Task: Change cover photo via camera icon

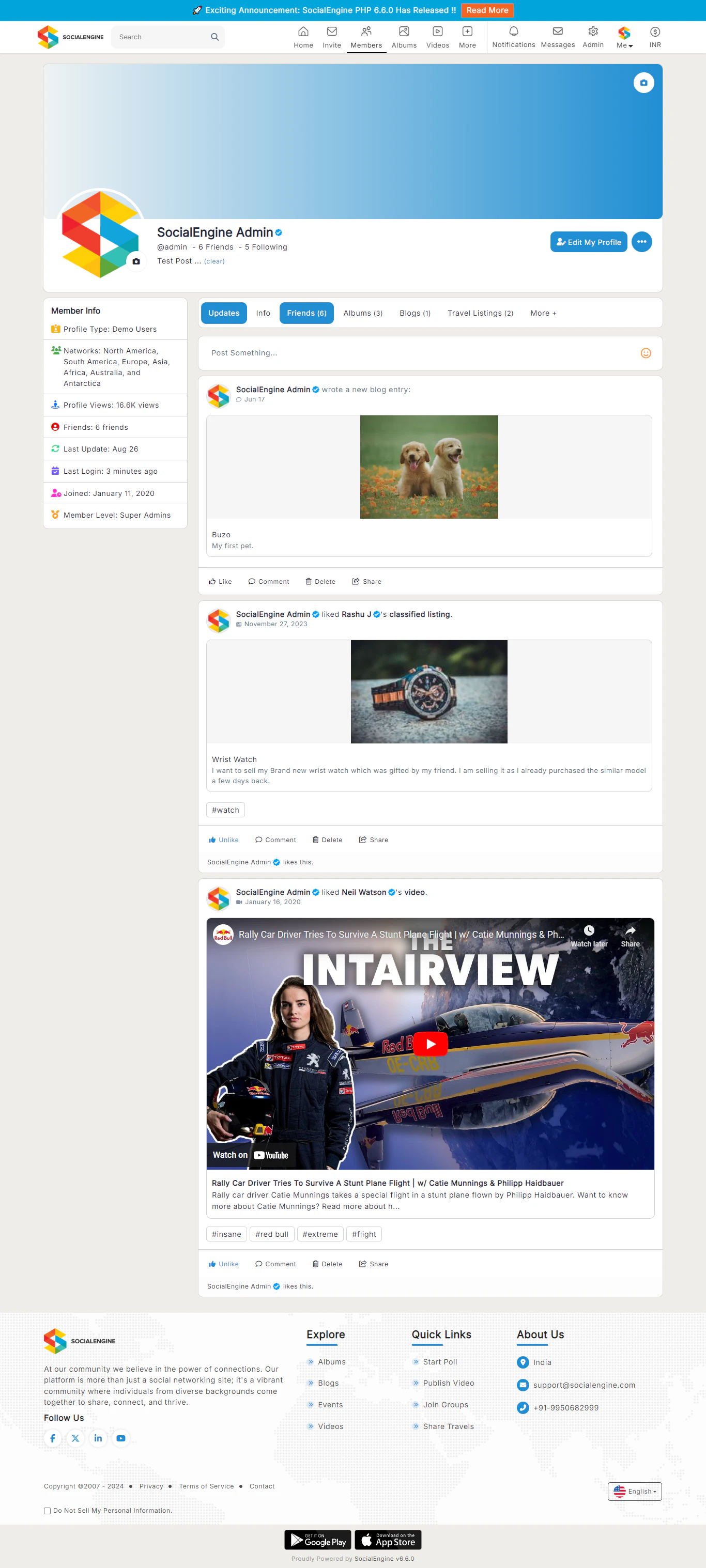Action: pyautogui.click(x=643, y=83)
